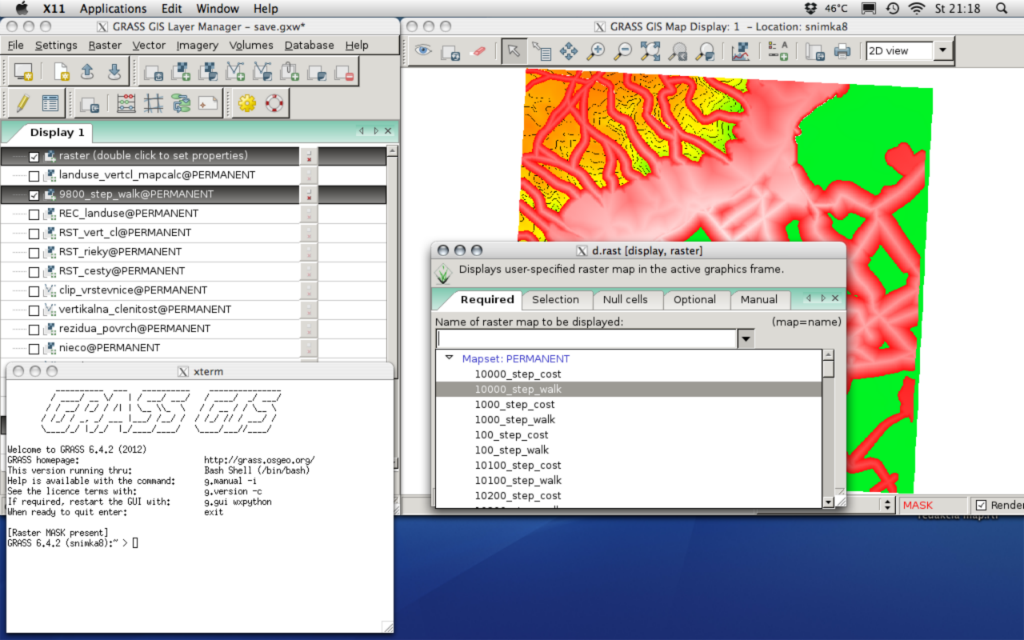Uncheck the 9800_step_walk@PERMANENT layer
The height and width of the screenshot is (640, 1024).
point(35,195)
